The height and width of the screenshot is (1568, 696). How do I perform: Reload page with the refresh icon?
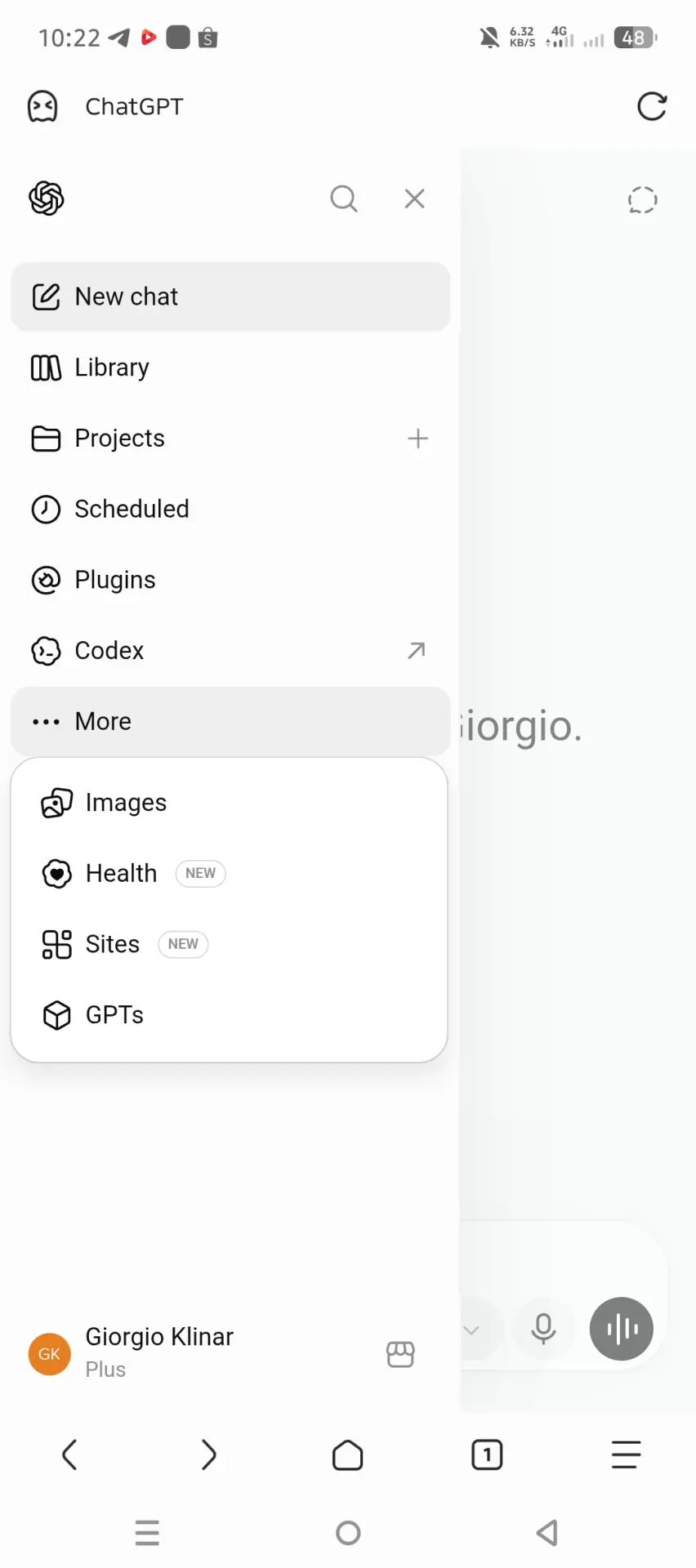point(652,106)
